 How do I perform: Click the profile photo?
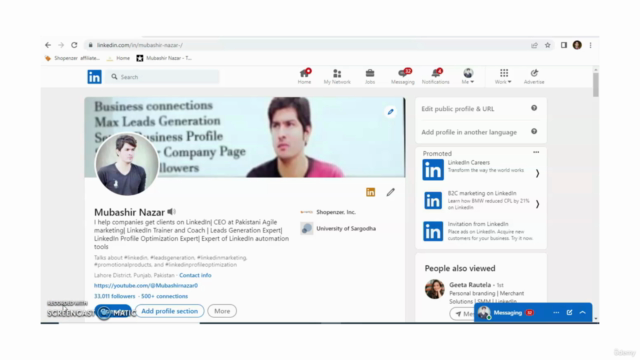[x=127, y=164]
